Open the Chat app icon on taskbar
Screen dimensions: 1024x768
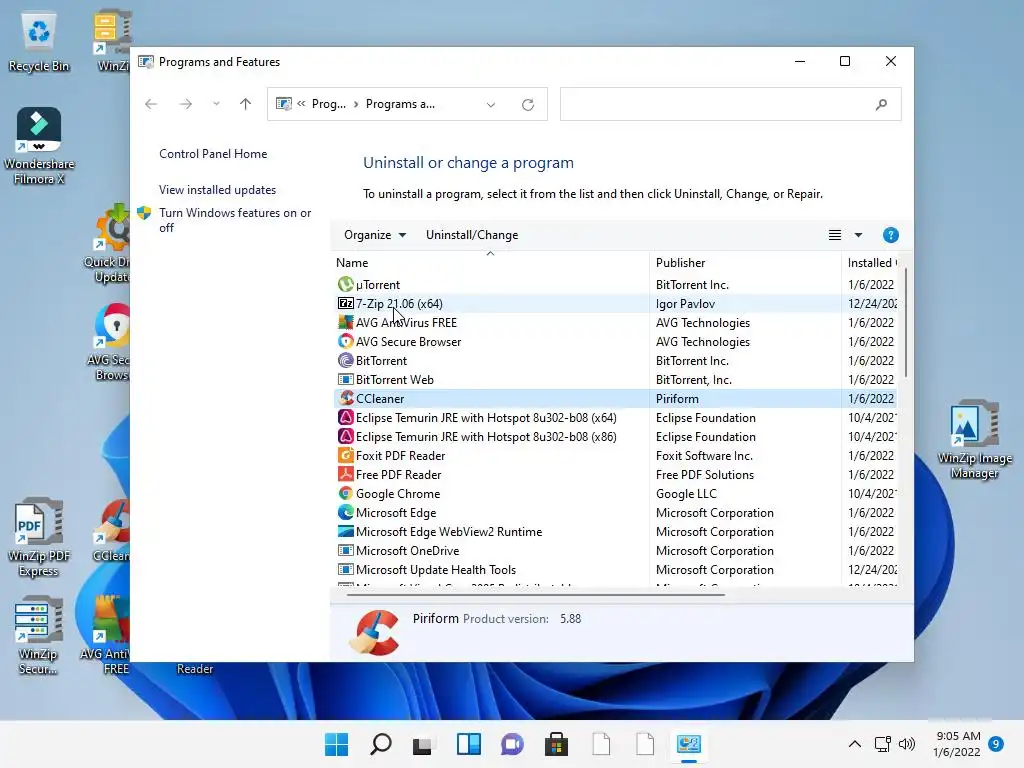(513, 744)
